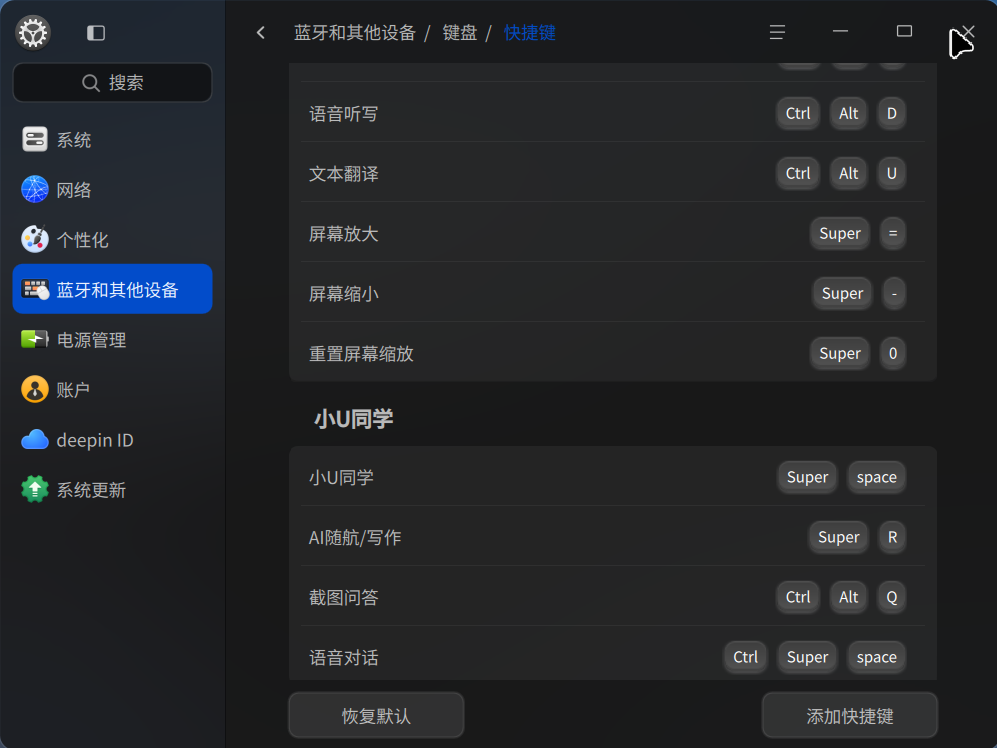Go back with the left chevron

(x=261, y=32)
